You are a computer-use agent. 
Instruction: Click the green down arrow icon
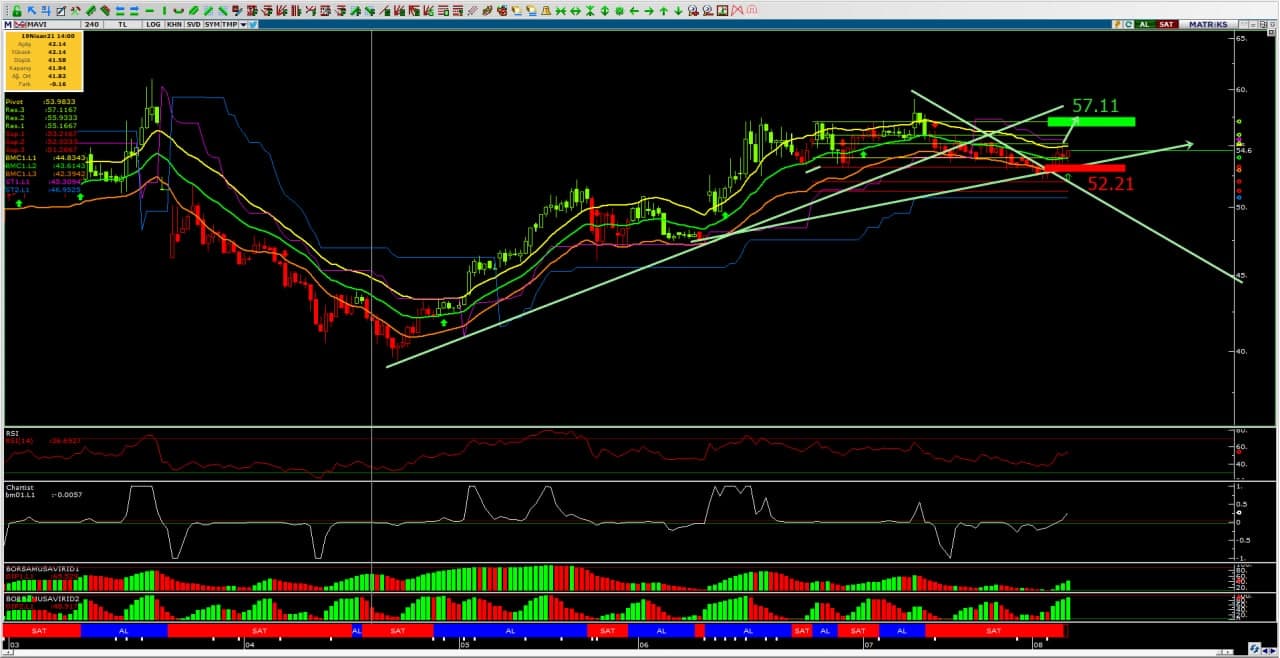tap(678, 10)
